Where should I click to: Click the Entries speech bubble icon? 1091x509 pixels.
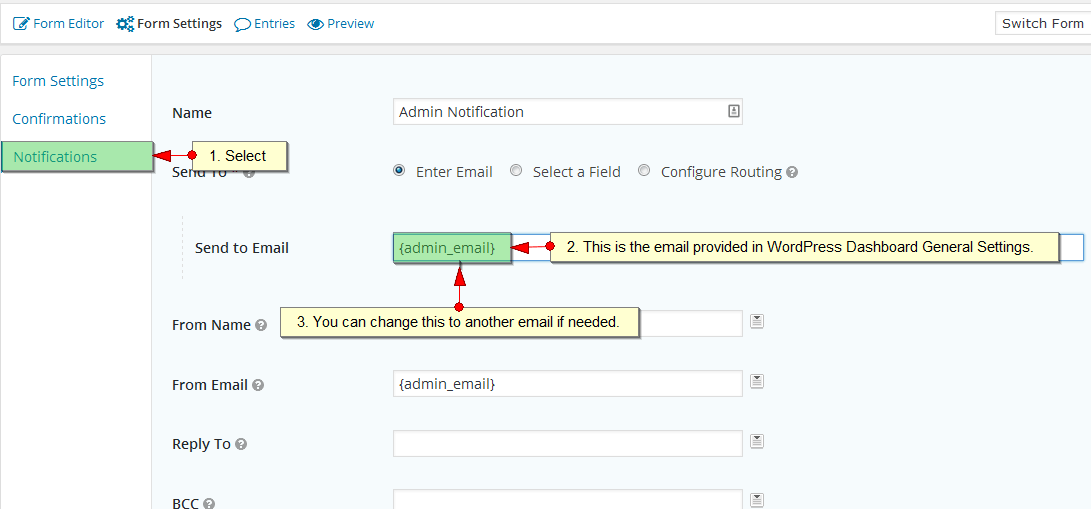pos(242,24)
